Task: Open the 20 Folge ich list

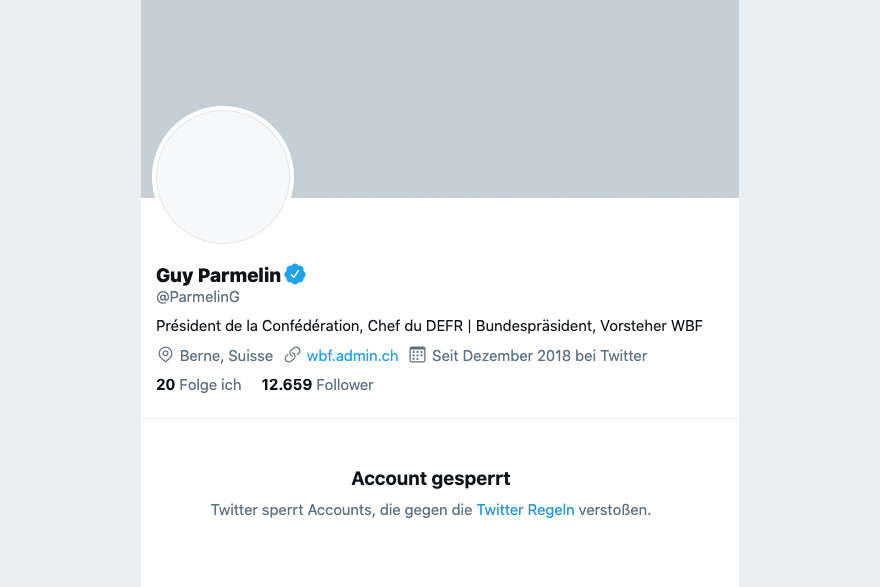Action: pos(199,385)
